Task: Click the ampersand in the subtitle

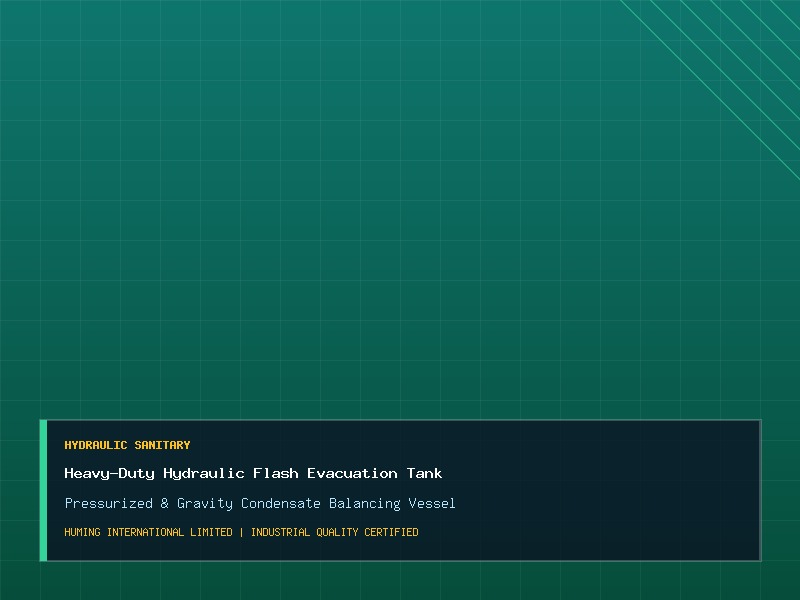Action: click(x=165, y=504)
